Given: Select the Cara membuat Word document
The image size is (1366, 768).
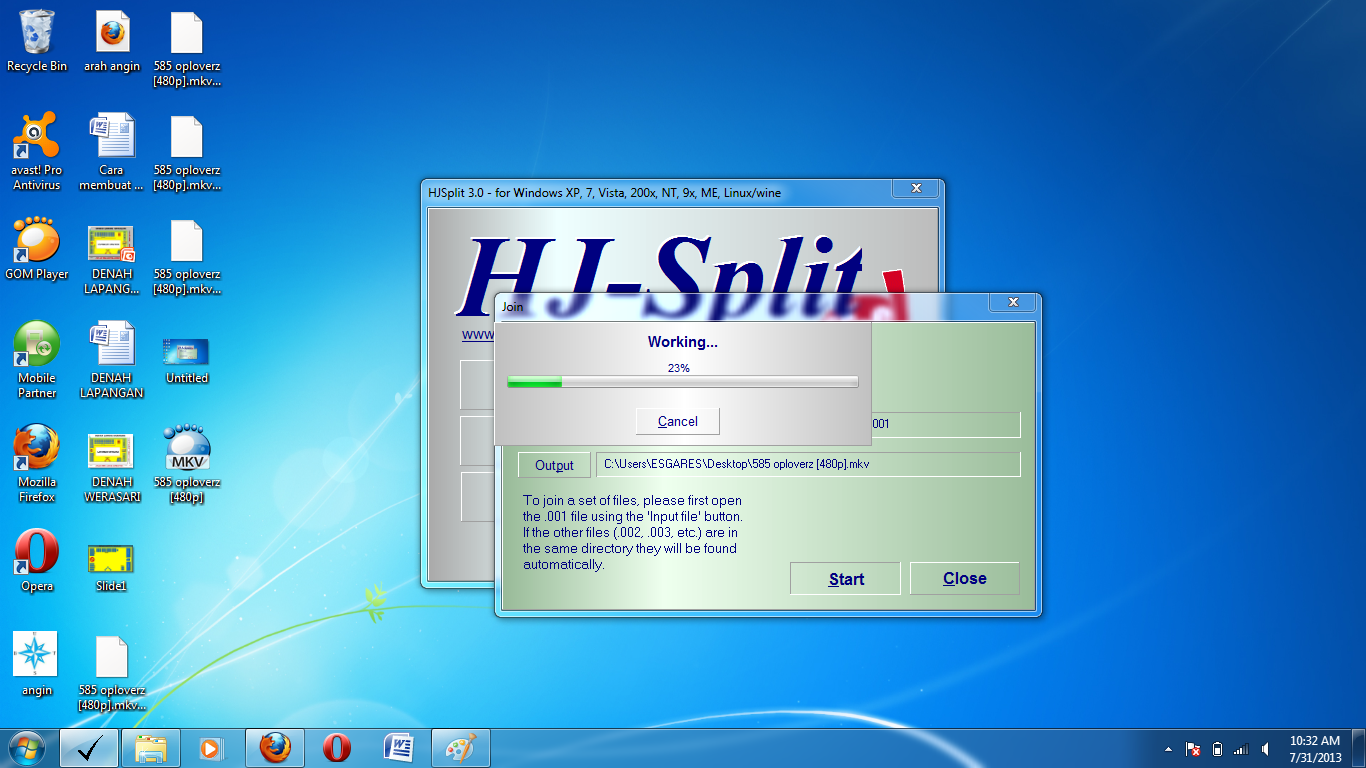Looking at the screenshot, I should coord(112,151).
